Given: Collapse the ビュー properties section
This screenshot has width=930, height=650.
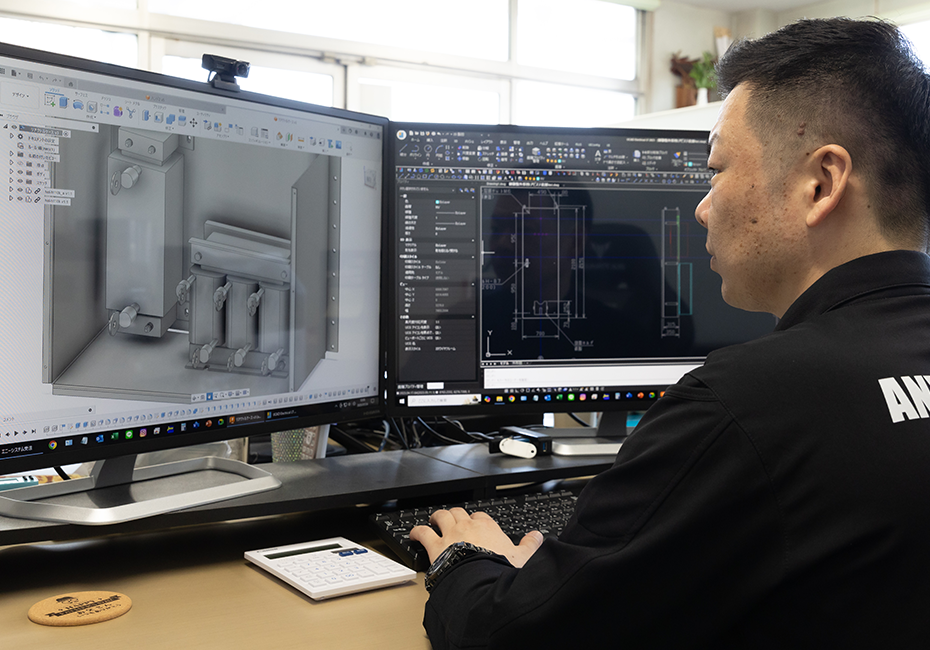Looking at the screenshot, I should (472, 284).
